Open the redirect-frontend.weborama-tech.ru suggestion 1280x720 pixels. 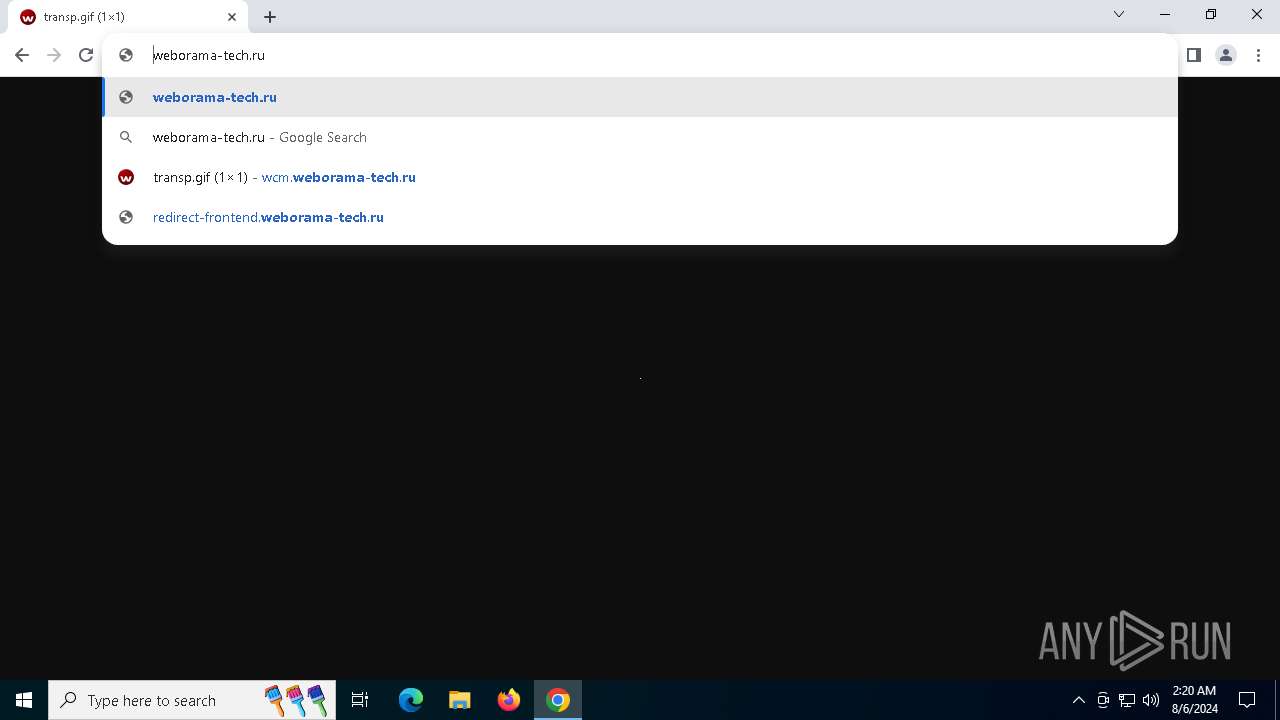click(x=640, y=217)
